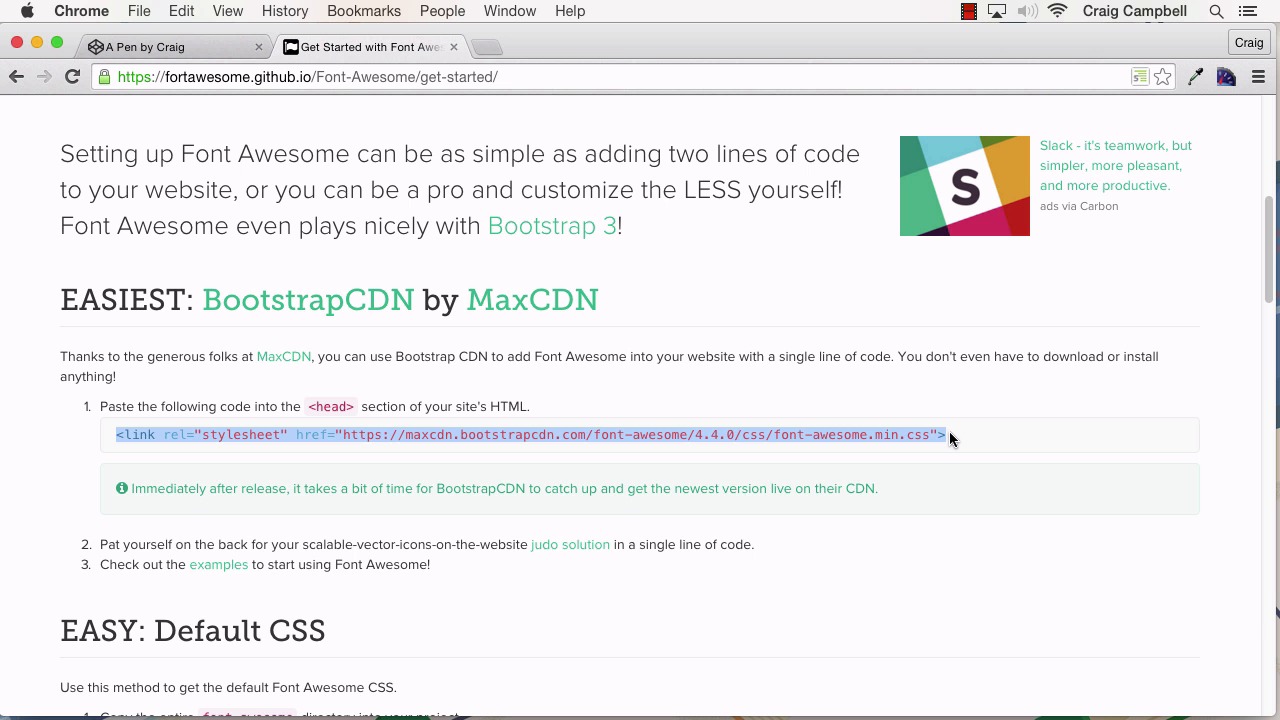This screenshot has width=1280, height=720.
Task: Open the Slack teamwork ad text link
Action: (x=1116, y=166)
